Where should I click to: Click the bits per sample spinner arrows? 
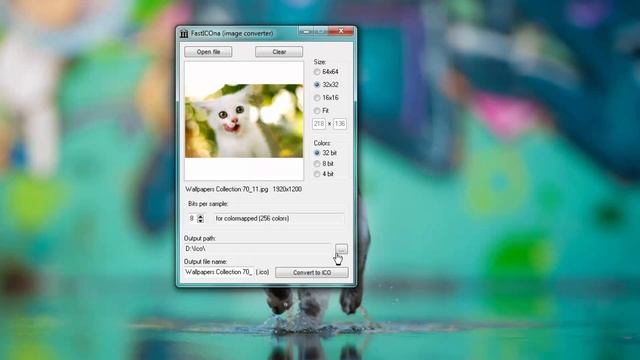click(200, 219)
